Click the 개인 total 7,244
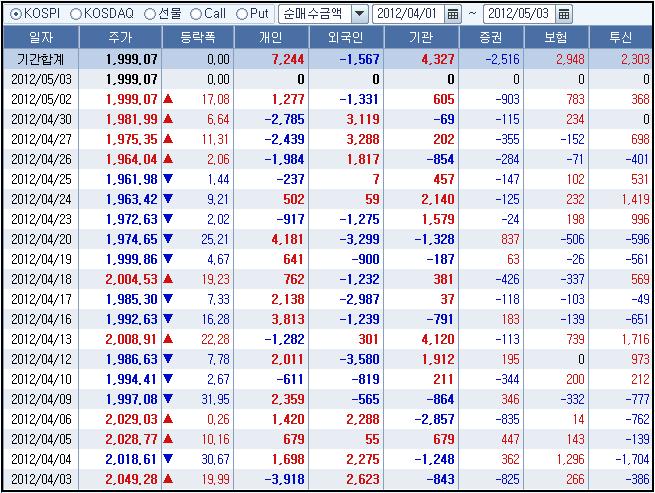Image resolution: width=655 pixels, height=493 pixels. (288, 59)
